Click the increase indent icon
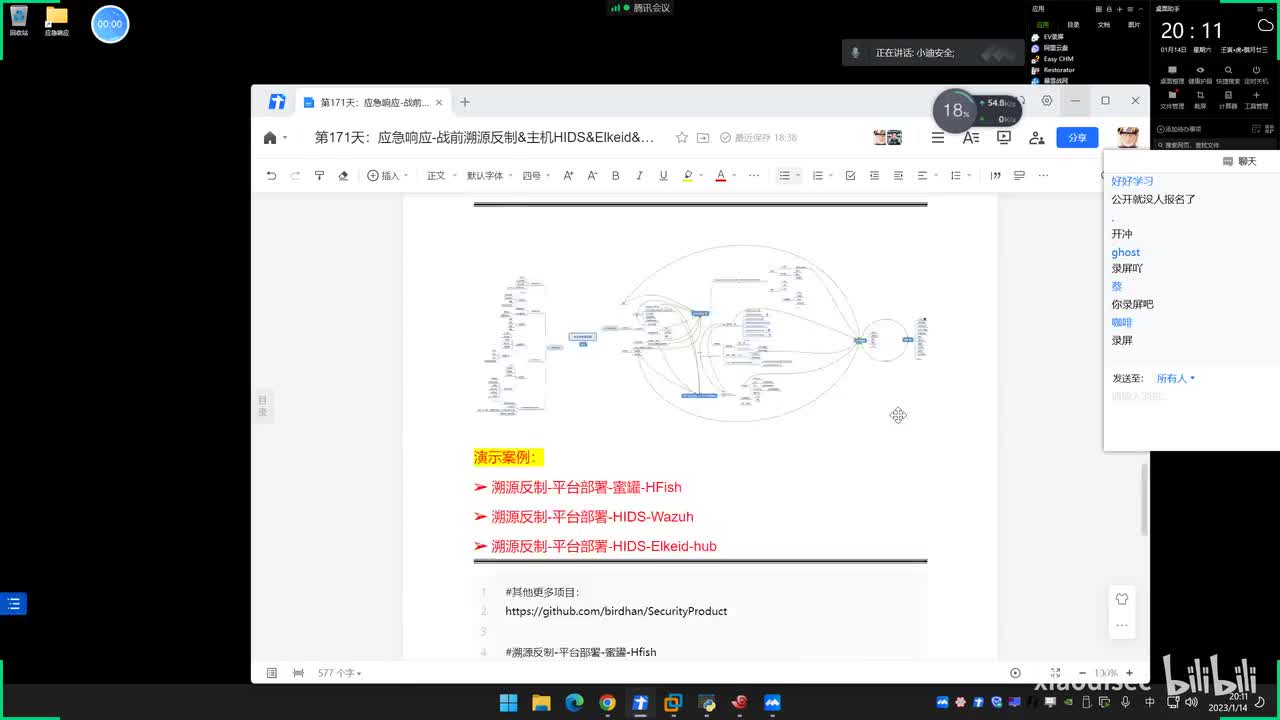 898,175
